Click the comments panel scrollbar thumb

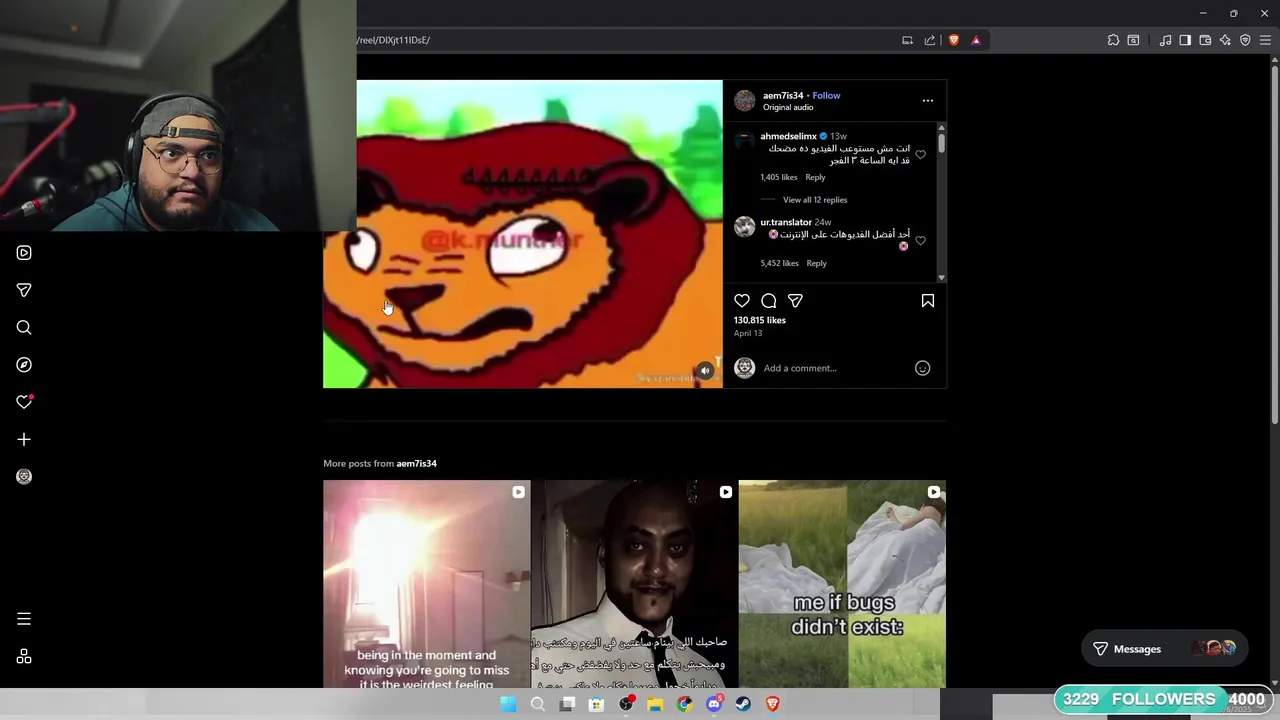pos(941,141)
